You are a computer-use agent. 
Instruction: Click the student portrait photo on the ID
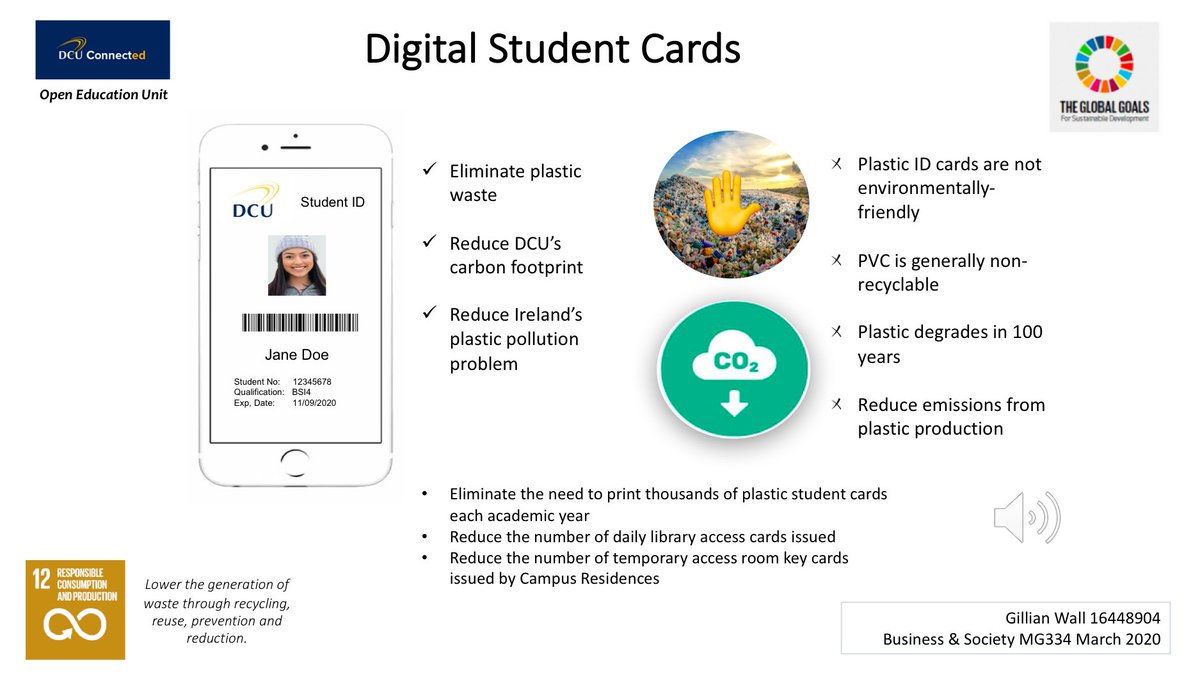(x=297, y=265)
